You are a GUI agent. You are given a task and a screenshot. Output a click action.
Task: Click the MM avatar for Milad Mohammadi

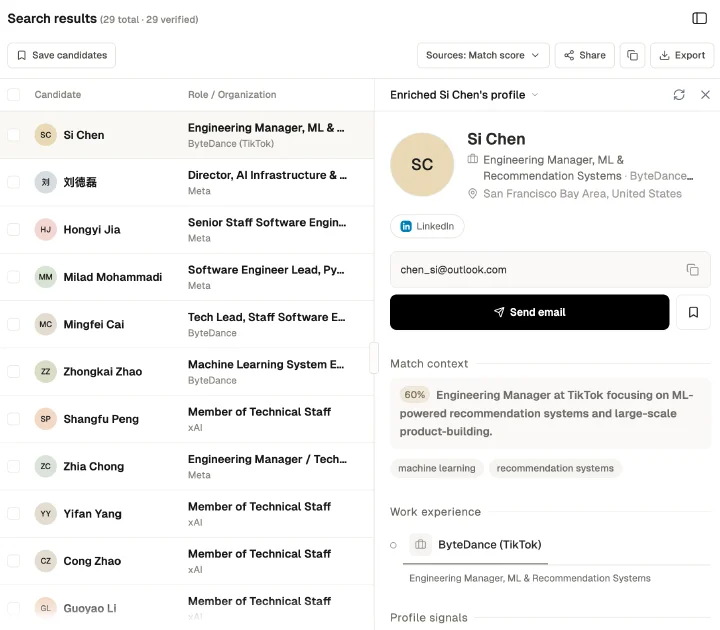[45, 277]
